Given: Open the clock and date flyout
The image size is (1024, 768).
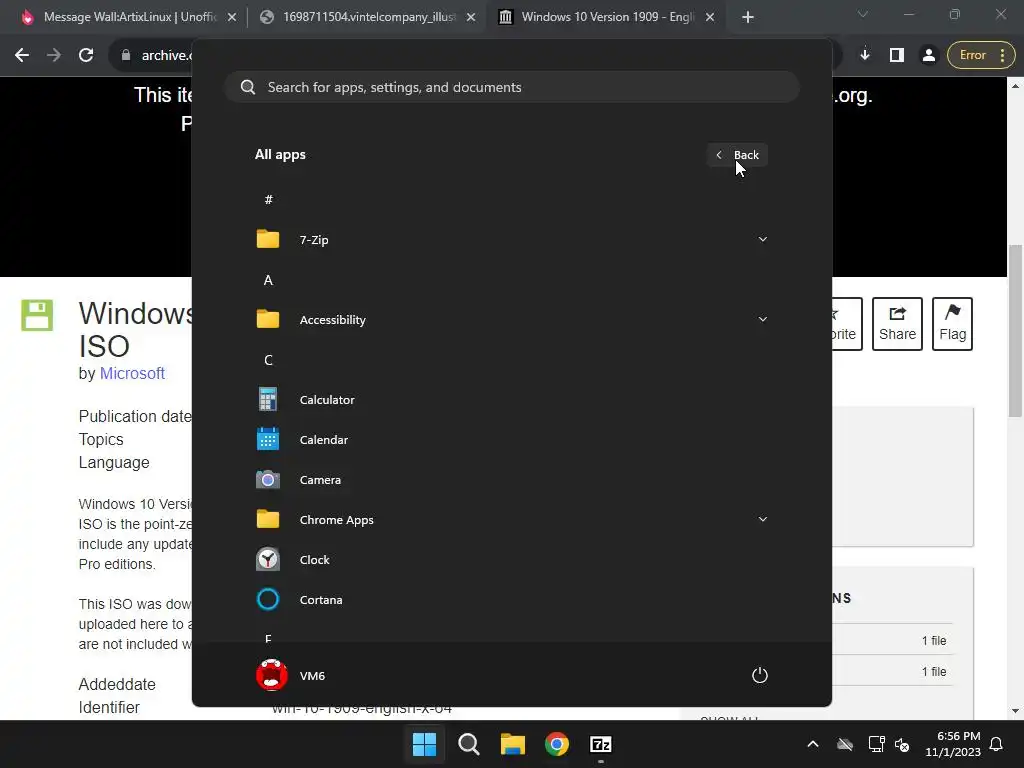Looking at the screenshot, I should 953,744.
